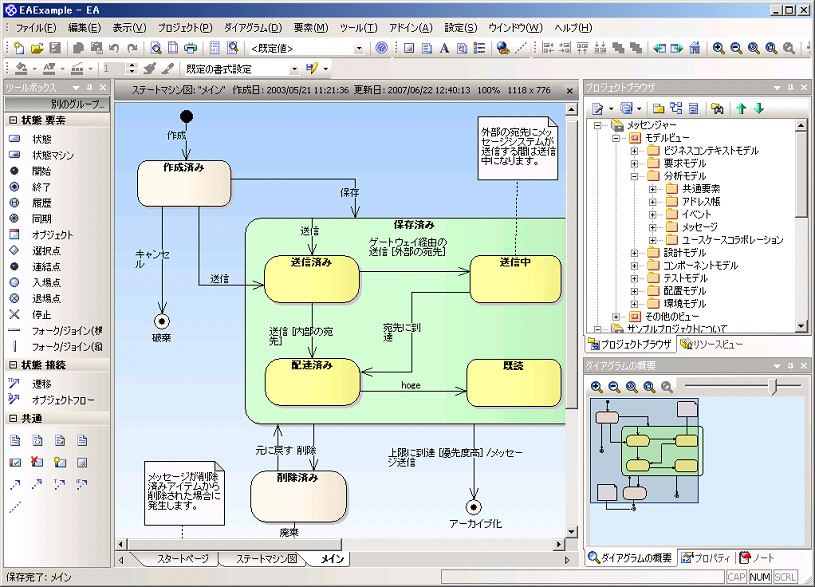The width and height of the screenshot is (815, 587).
Task: Click the new project icon in main toolbar
Action: 19,48
